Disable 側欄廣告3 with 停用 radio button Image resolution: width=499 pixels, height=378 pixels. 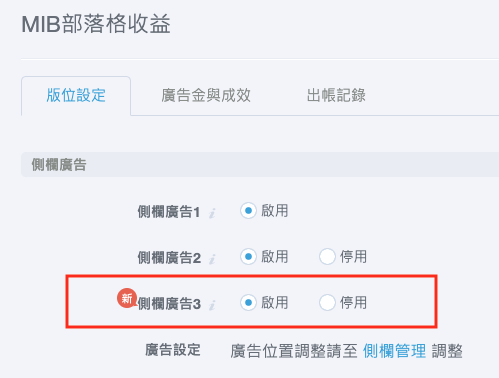(327, 303)
